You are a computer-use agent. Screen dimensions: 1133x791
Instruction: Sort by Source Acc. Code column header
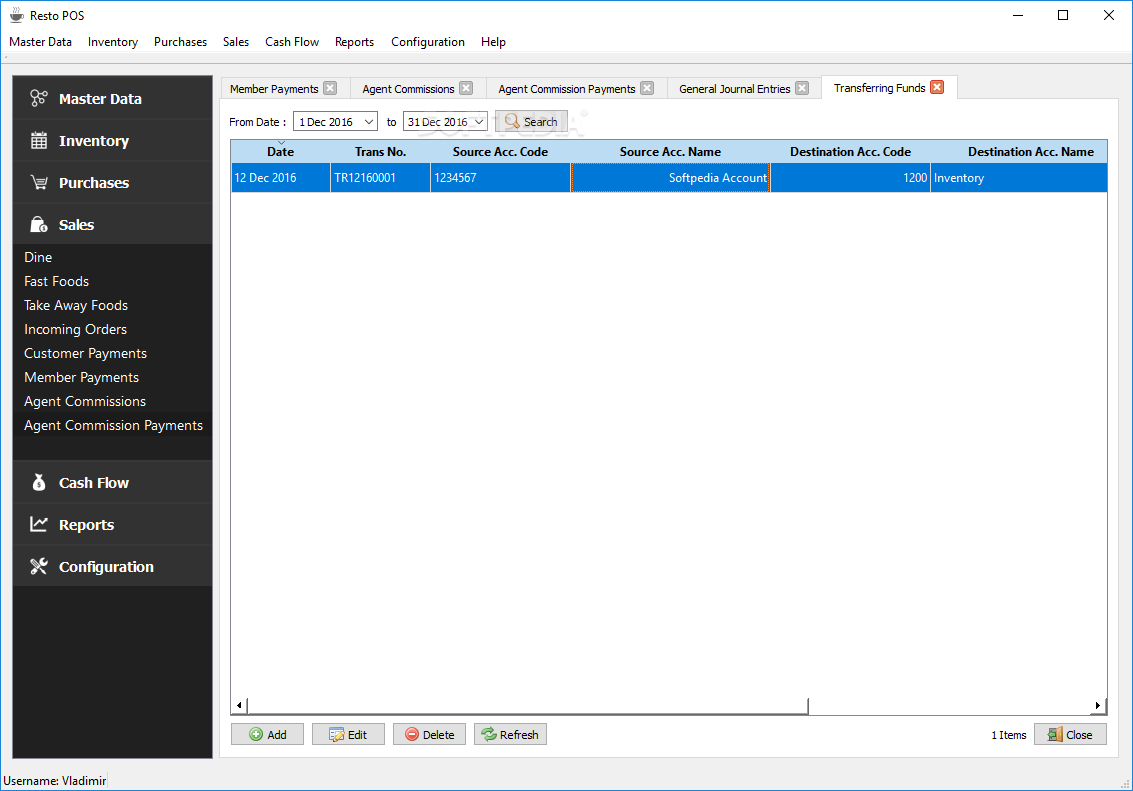[500, 152]
